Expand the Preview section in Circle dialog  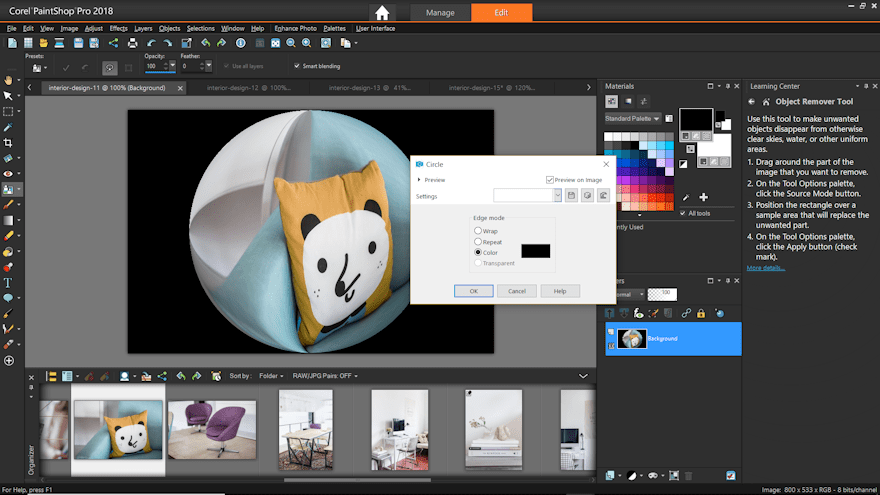[420, 180]
